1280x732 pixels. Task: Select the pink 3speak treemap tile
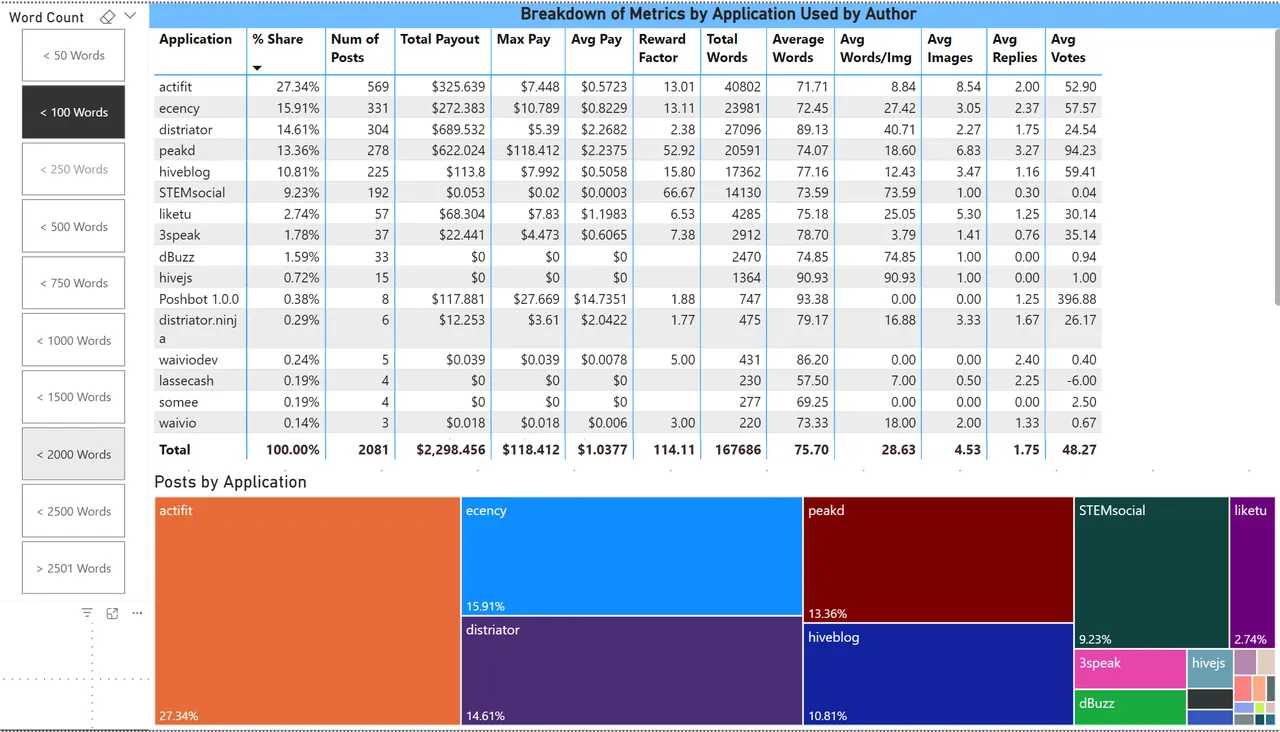[x=1130, y=669]
